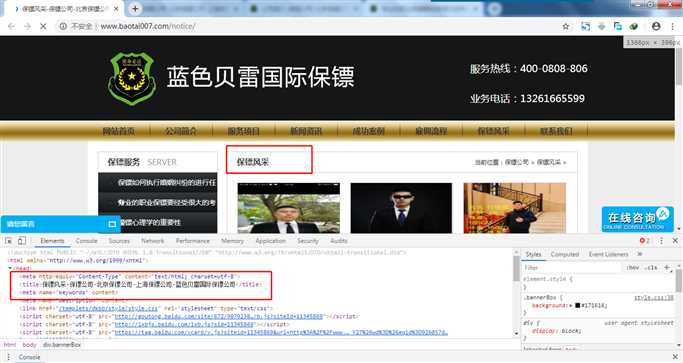The image size is (683, 363).
Task: Stop page loading with the X button
Action: tap(43, 27)
